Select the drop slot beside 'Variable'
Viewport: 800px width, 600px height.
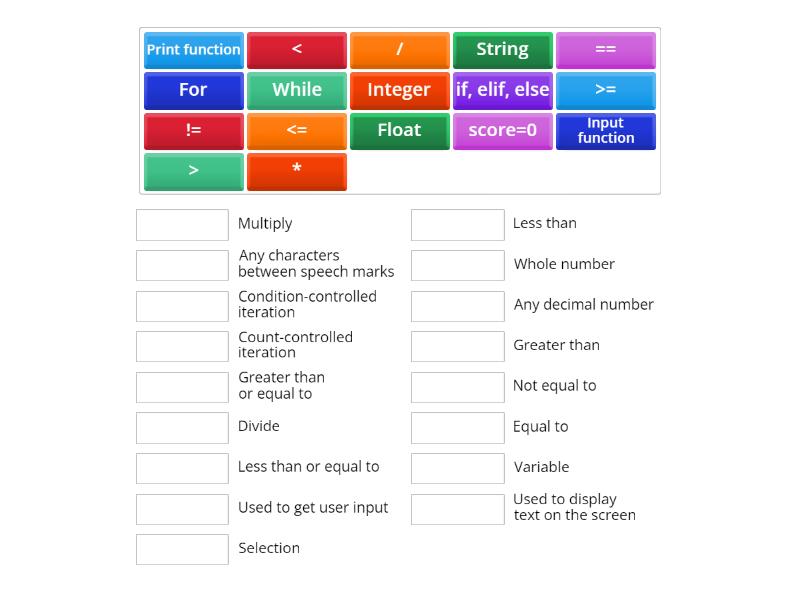coord(457,468)
